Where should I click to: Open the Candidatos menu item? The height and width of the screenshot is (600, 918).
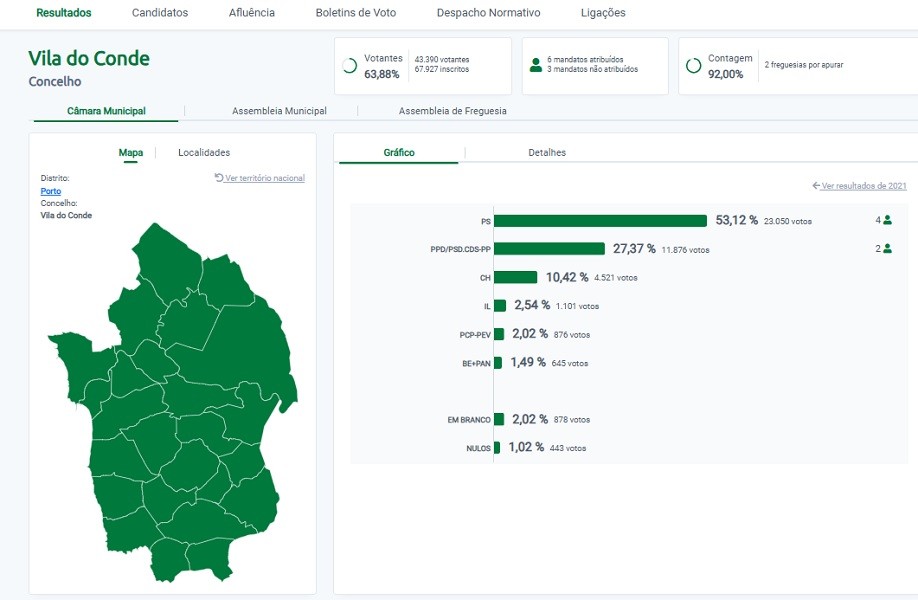(x=160, y=13)
